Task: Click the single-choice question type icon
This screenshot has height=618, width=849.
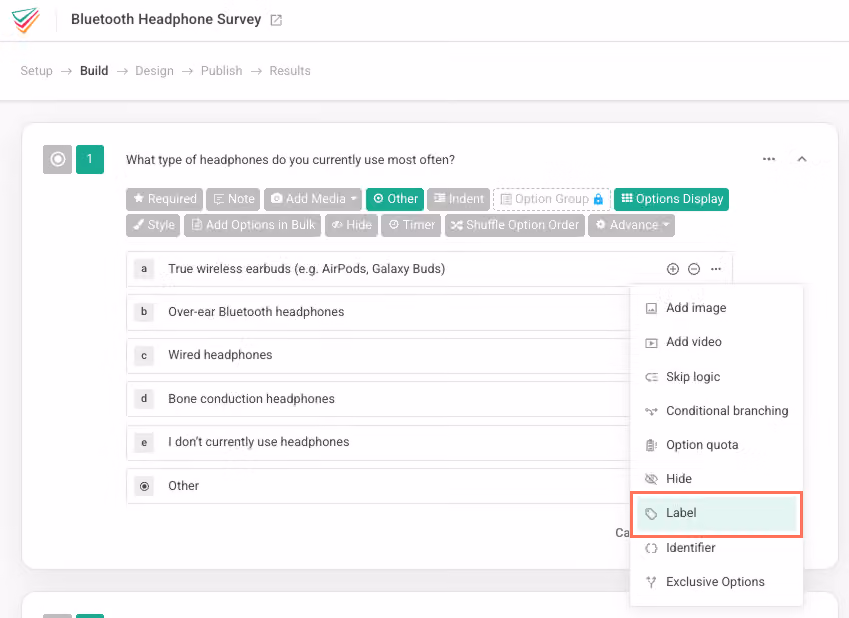Action: coord(57,159)
